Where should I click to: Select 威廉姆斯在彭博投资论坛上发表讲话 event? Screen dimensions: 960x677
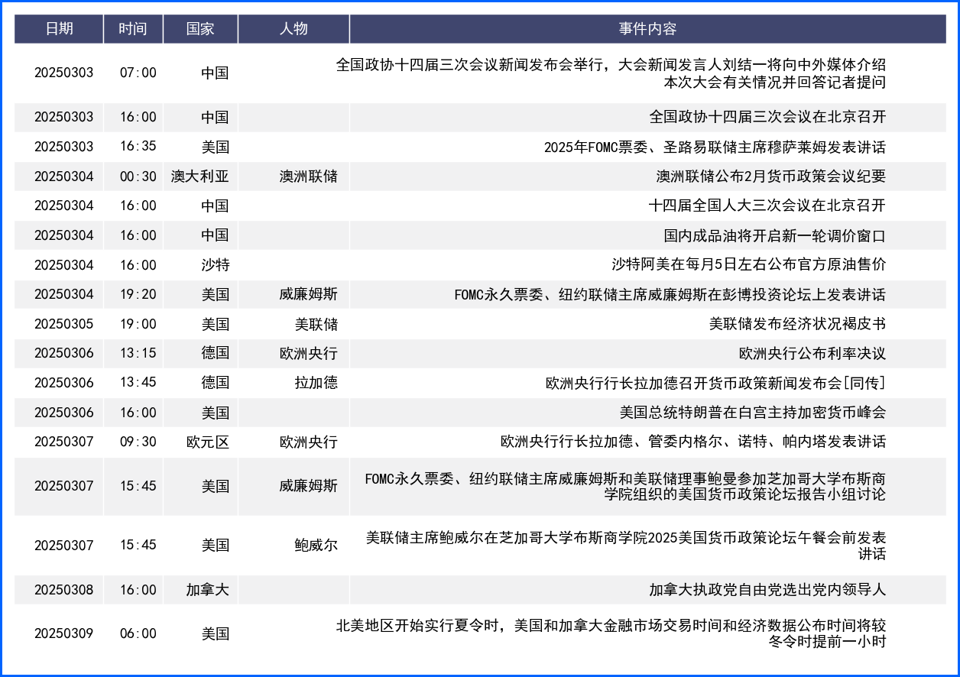pos(670,295)
